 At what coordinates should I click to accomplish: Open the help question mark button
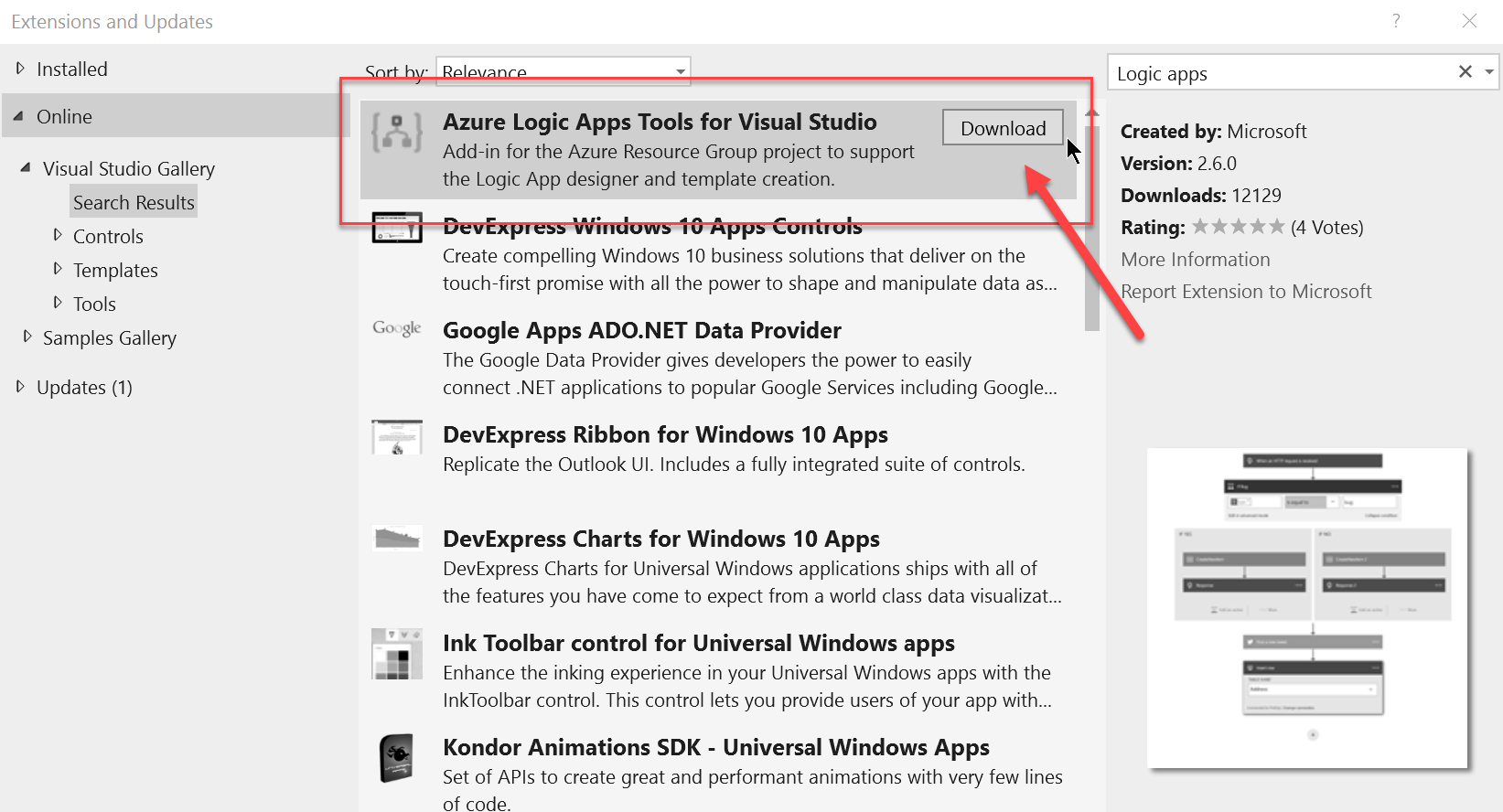pos(1396,21)
